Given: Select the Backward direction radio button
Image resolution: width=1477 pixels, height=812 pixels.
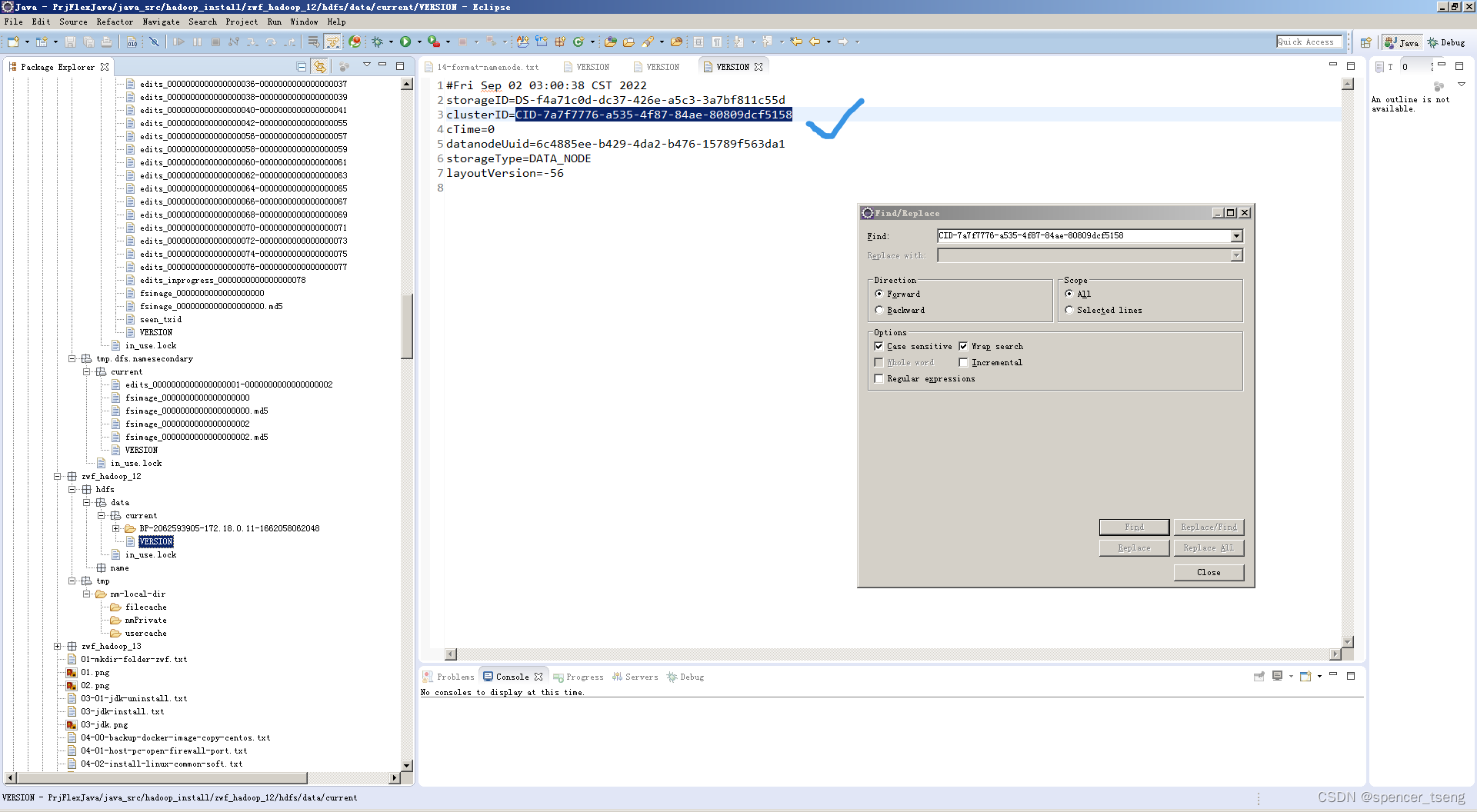Looking at the screenshot, I should (x=879, y=310).
